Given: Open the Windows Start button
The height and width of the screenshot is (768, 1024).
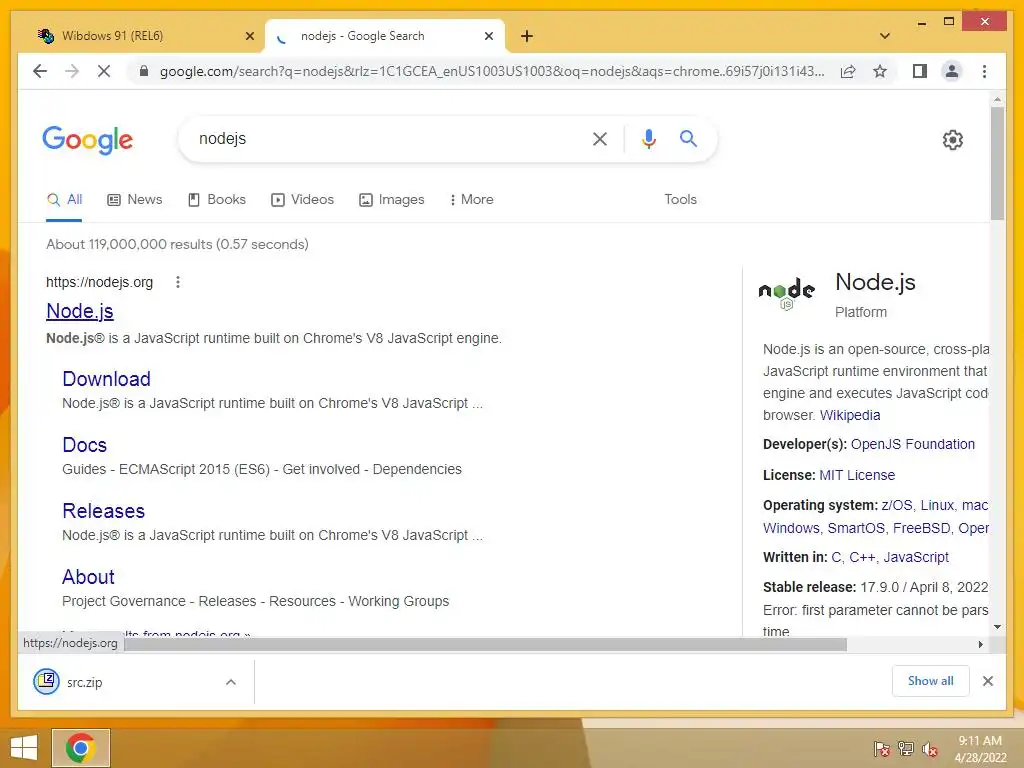Looking at the screenshot, I should [24, 748].
